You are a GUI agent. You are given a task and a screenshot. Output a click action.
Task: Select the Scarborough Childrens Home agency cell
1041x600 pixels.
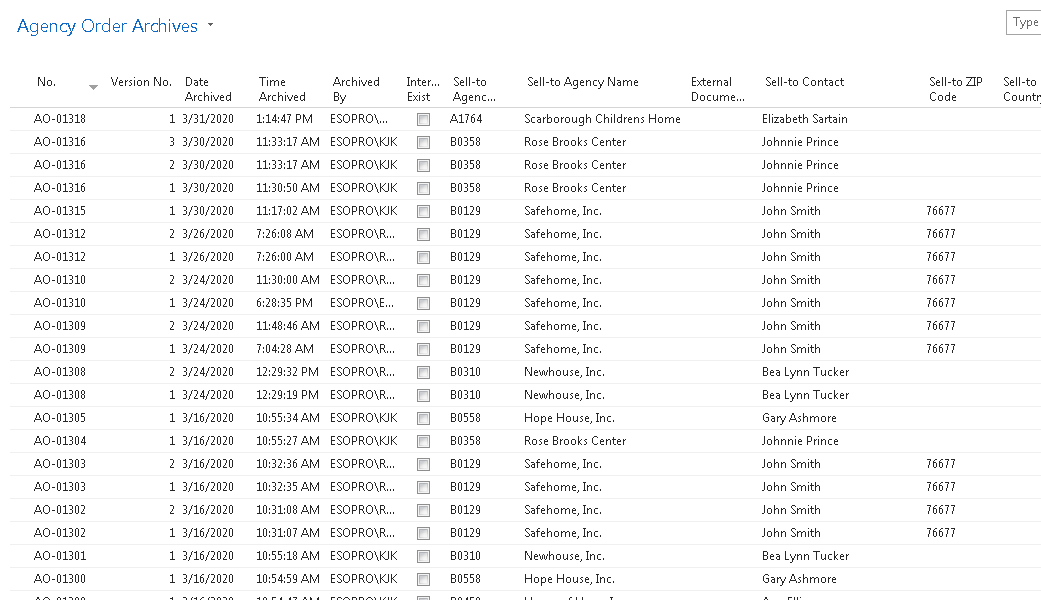[602, 119]
